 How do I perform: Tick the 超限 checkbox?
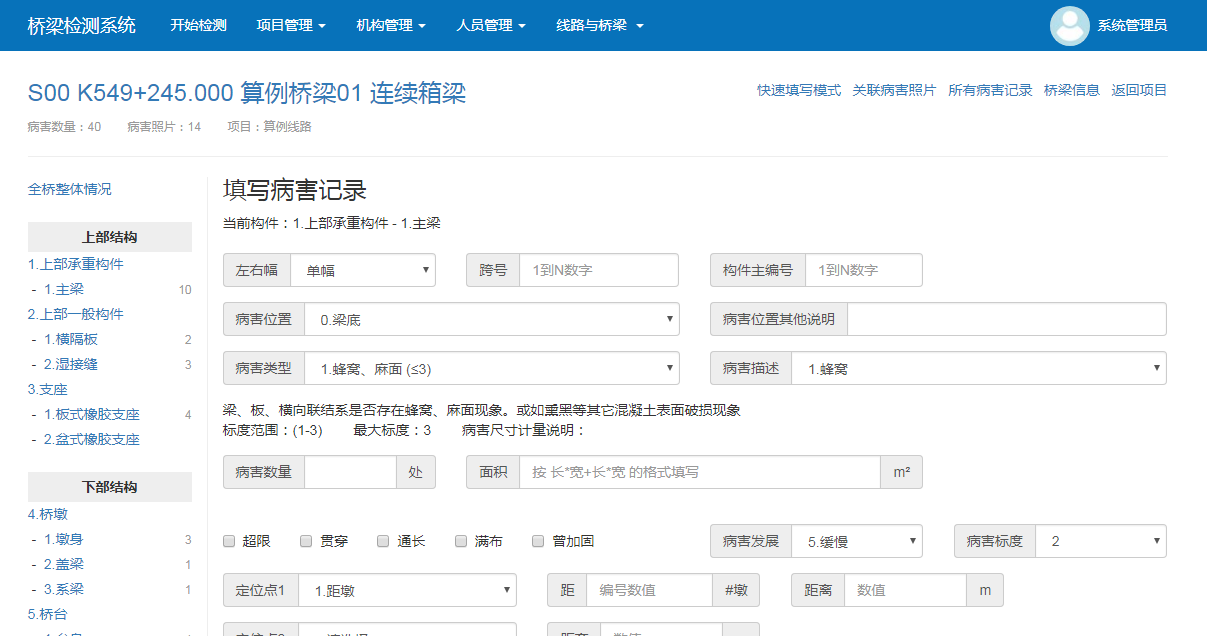pos(229,541)
